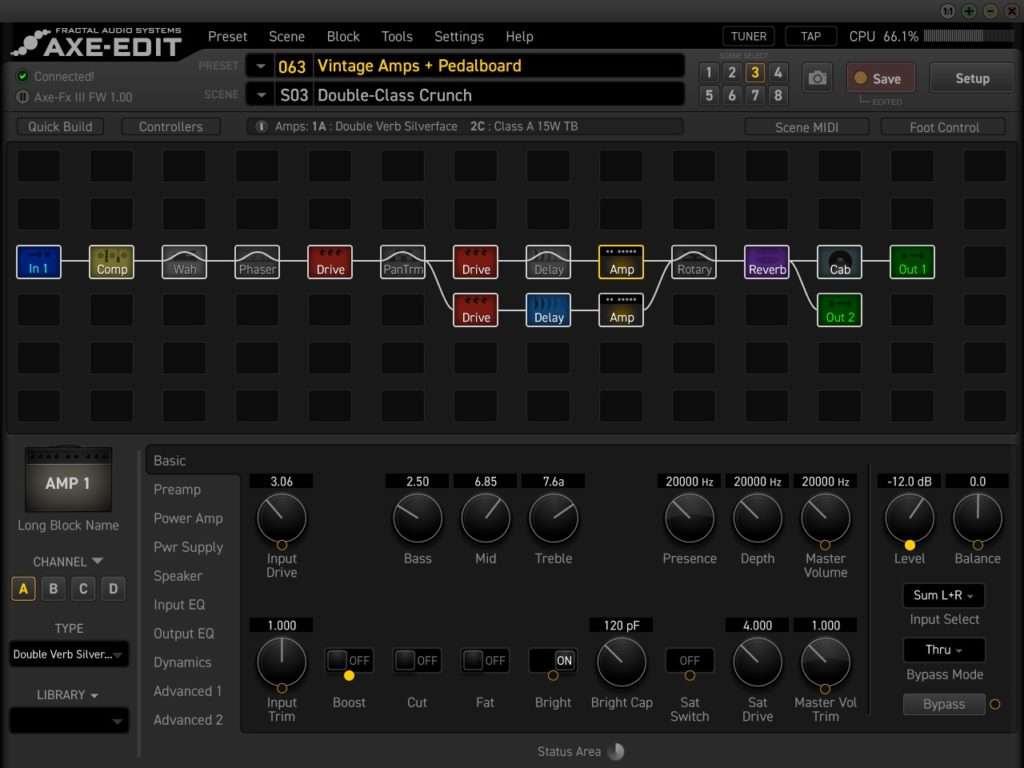Click the Axe-Fx III firmware info icon
This screenshot has width=1024, height=768.
[22, 97]
